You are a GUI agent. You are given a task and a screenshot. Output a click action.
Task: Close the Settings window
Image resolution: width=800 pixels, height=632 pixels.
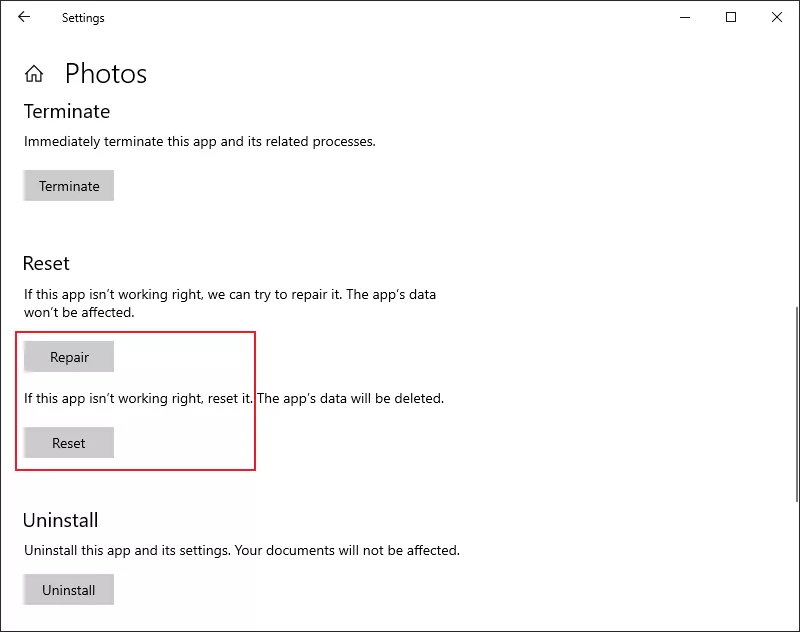click(777, 17)
